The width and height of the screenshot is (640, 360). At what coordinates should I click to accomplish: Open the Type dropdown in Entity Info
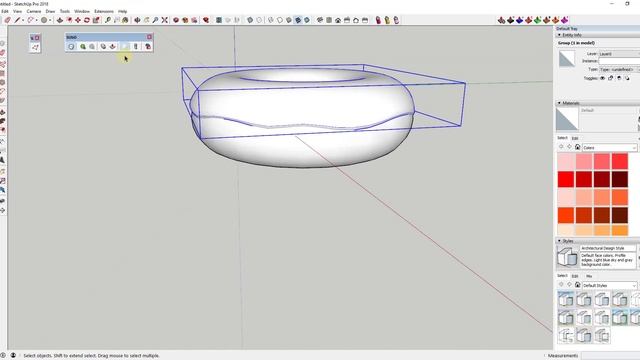pyautogui.click(x=619, y=70)
